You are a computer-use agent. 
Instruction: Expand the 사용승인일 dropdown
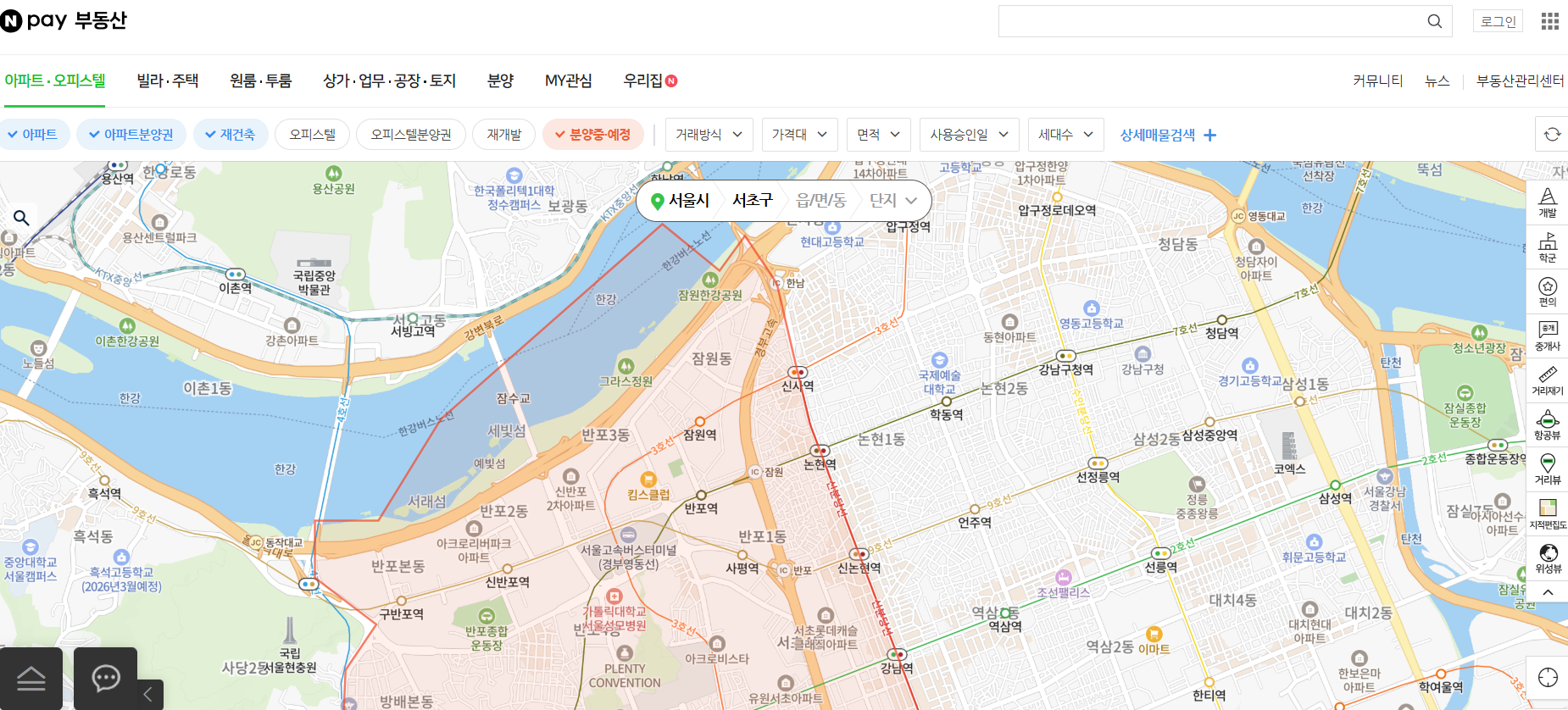click(969, 135)
